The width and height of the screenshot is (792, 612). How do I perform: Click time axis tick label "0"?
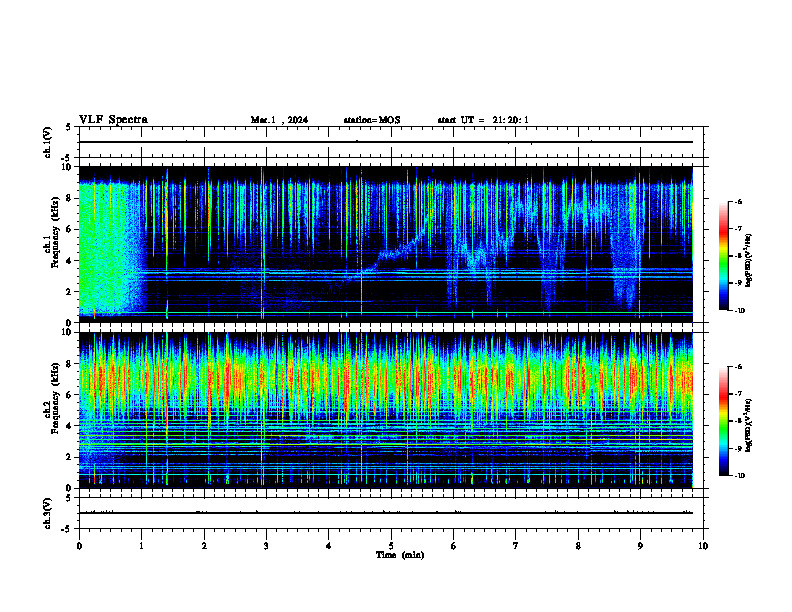coord(79,546)
